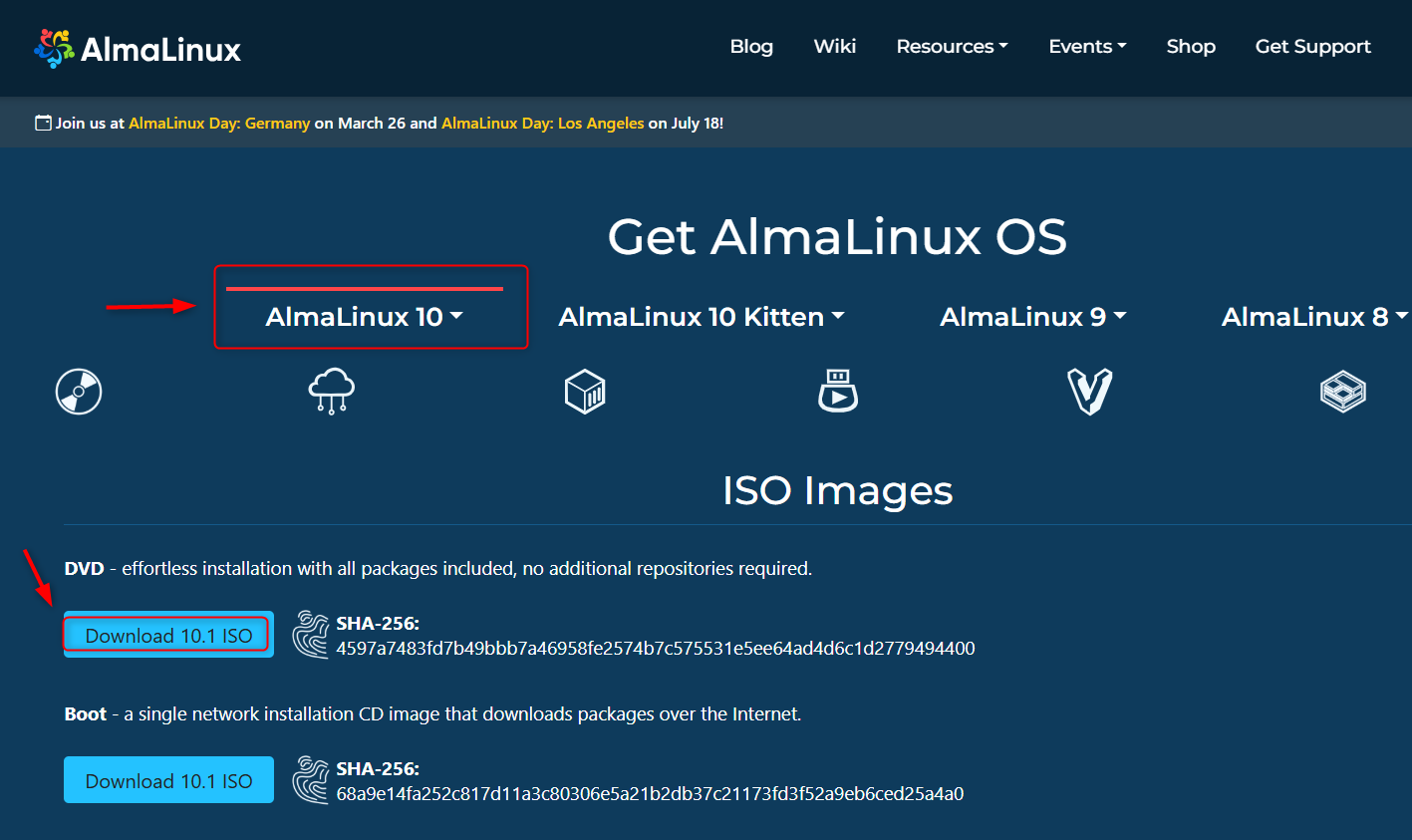Click the stacked-boards Raspberry Pi icon
Screen dimensions: 1412x840
1342,391
